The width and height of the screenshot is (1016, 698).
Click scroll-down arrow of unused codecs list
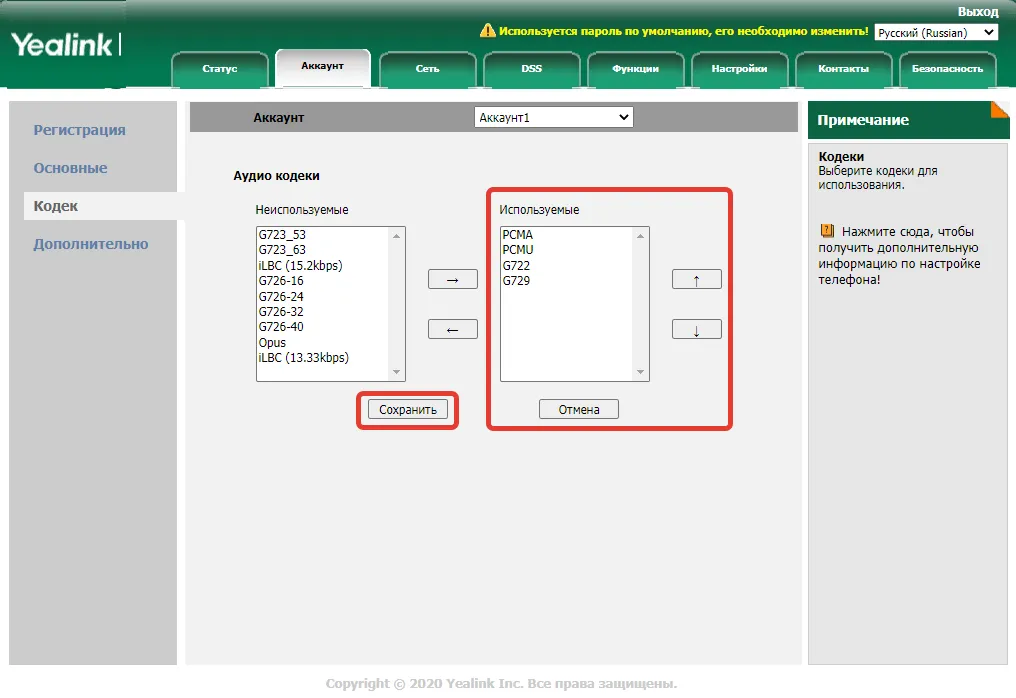click(397, 372)
